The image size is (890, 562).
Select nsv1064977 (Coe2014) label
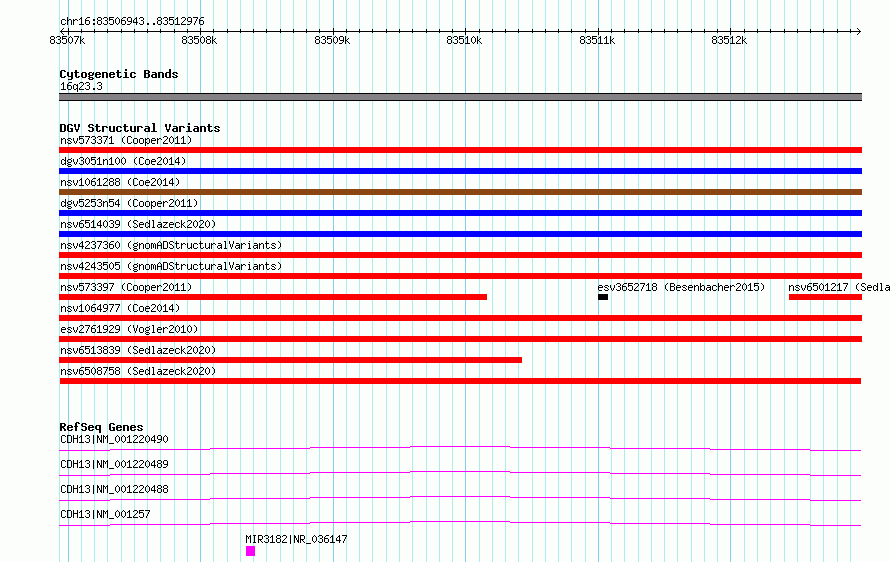(x=120, y=308)
